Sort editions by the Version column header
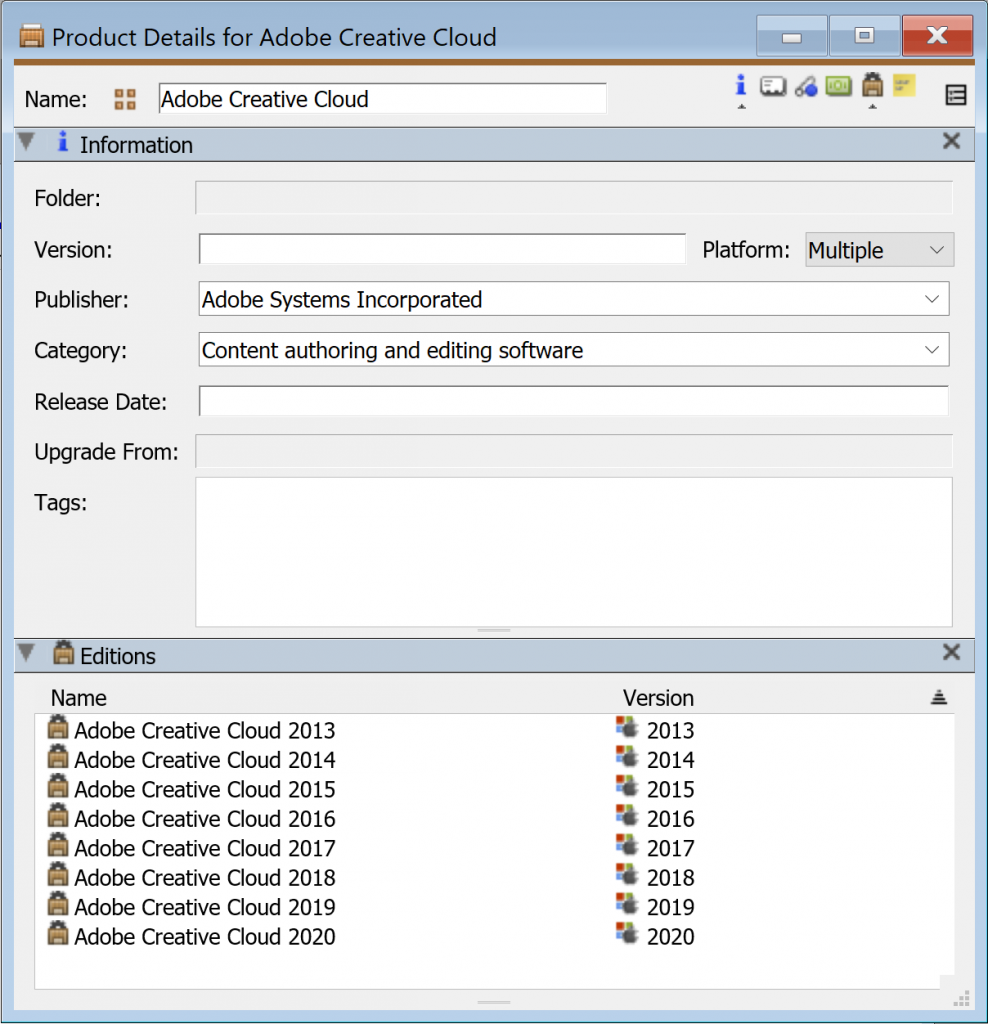 pos(658,698)
